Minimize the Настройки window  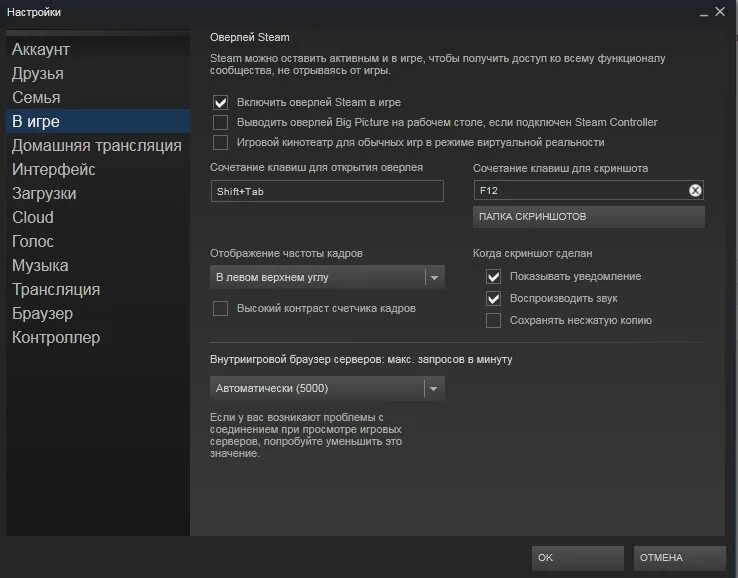(x=704, y=13)
